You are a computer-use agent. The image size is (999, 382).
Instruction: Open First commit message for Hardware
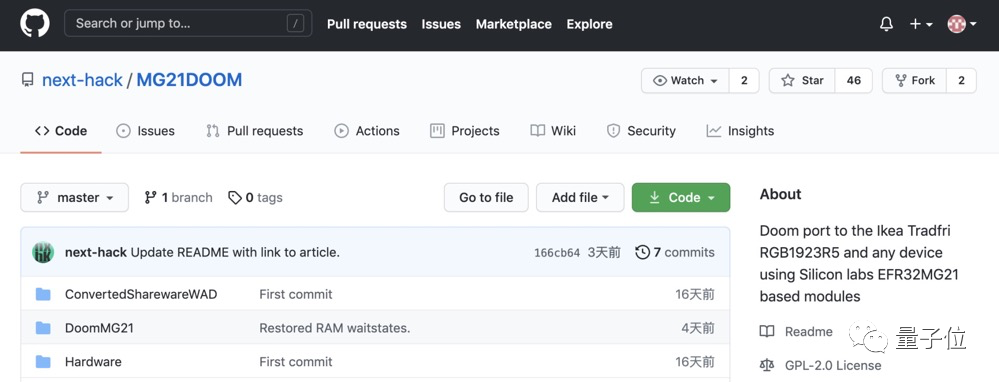[296, 362]
